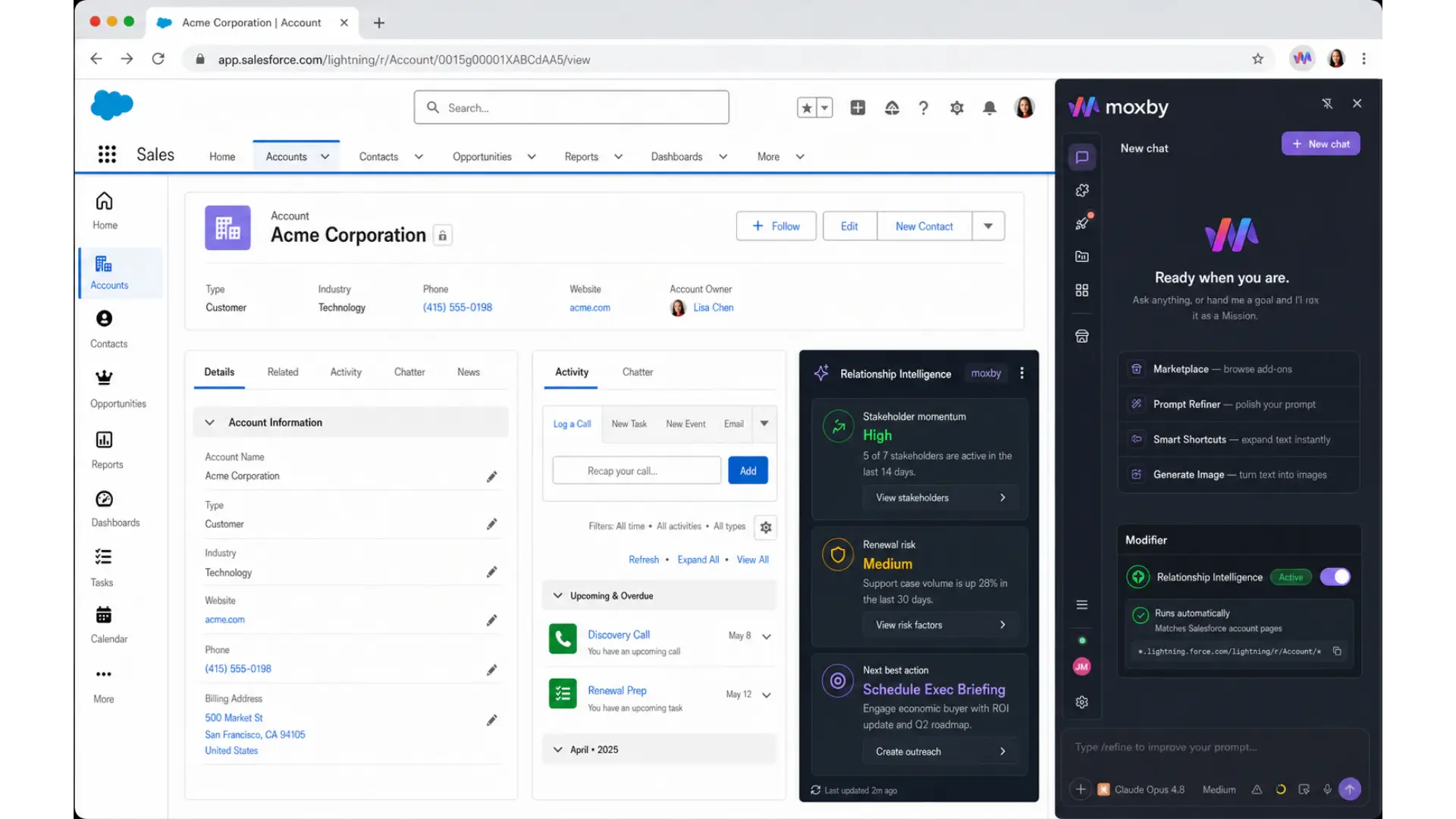Viewport: 1456px width, 819px height.
Task: Open the Lisa Chen account owner link
Action: pos(713,308)
